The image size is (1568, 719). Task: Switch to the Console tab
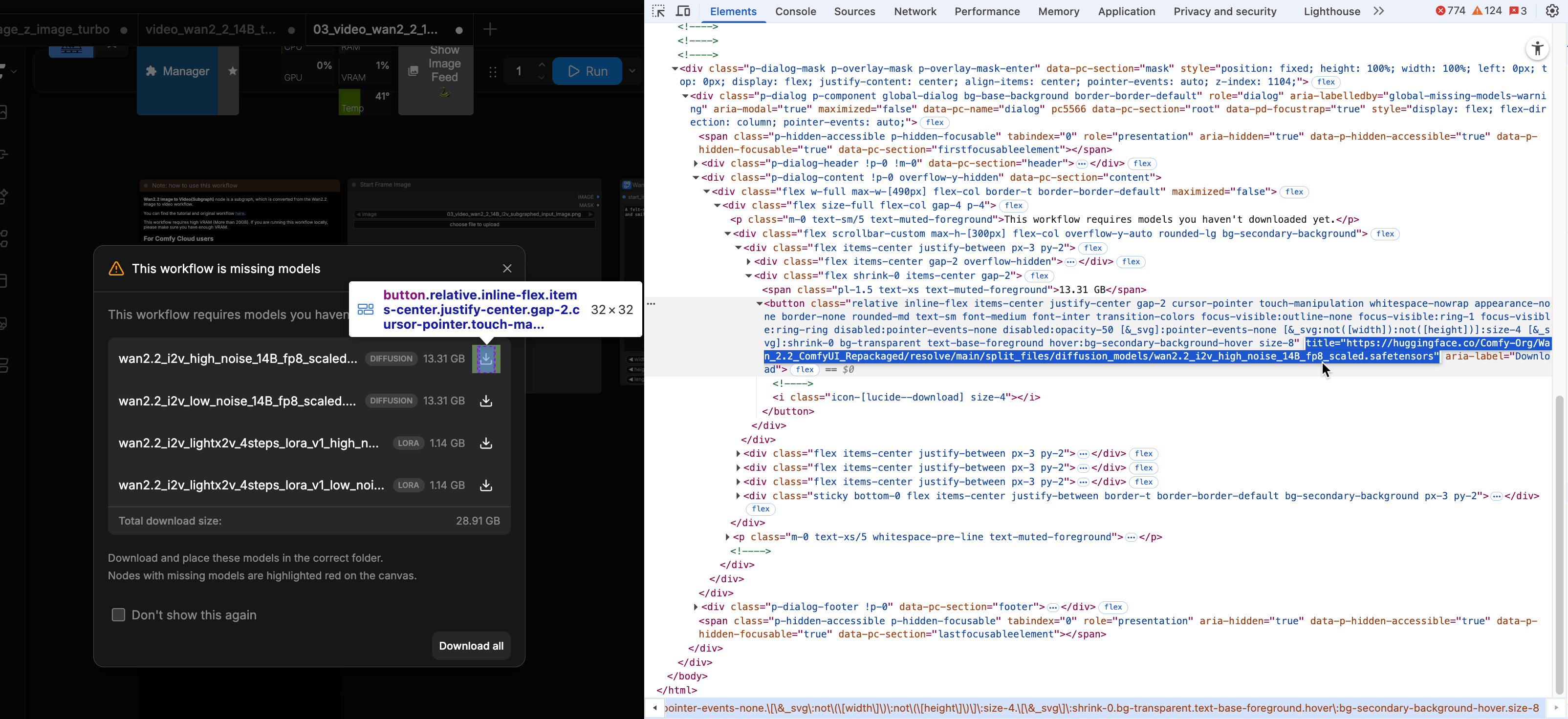tap(796, 11)
